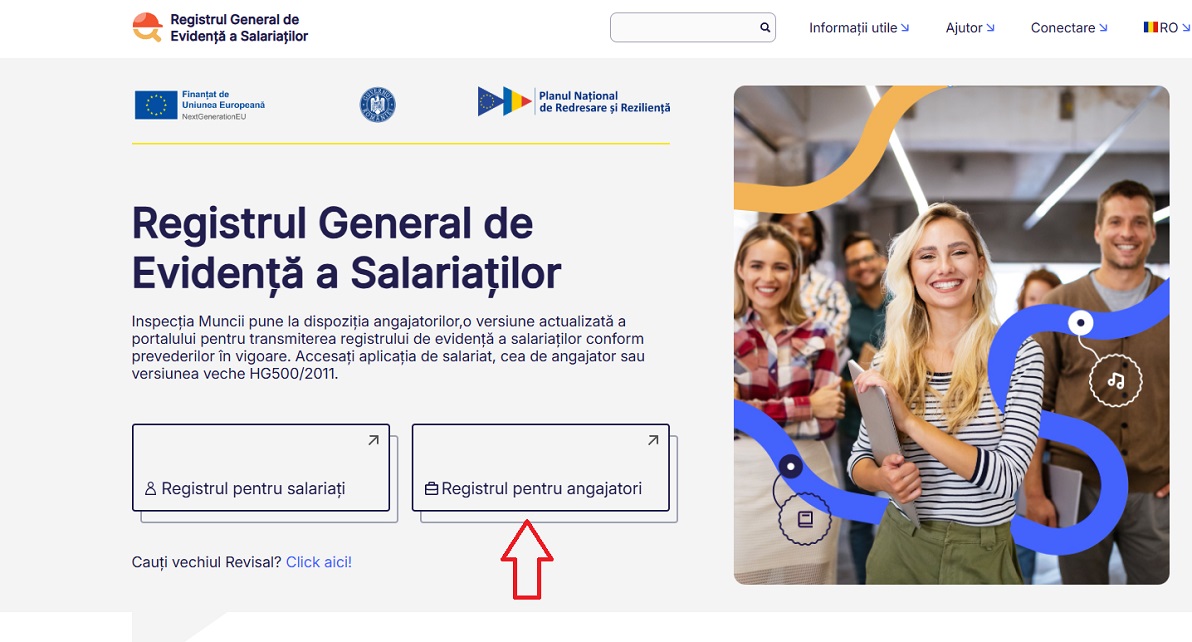The height and width of the screenshot is (642, 1192).
Task: Click the person icon beside Registrul pentru salariați
Action: pos(151,489)
